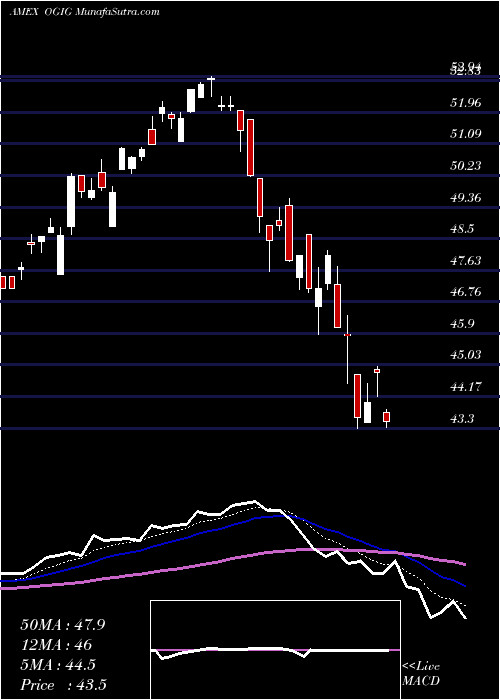This screenshot has width=500, height=700.
Task: Click the 49.36 price axis label
Action: point(466,197)
